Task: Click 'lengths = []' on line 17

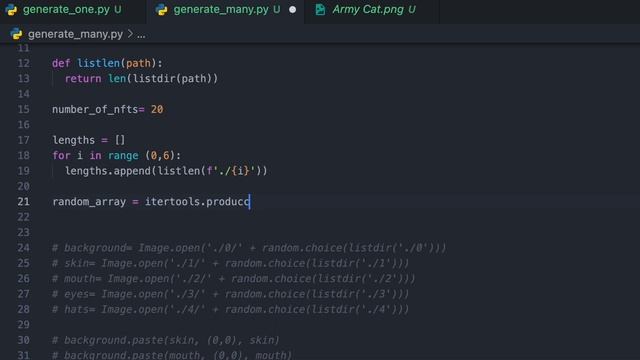Action: [x=89, y=140]
